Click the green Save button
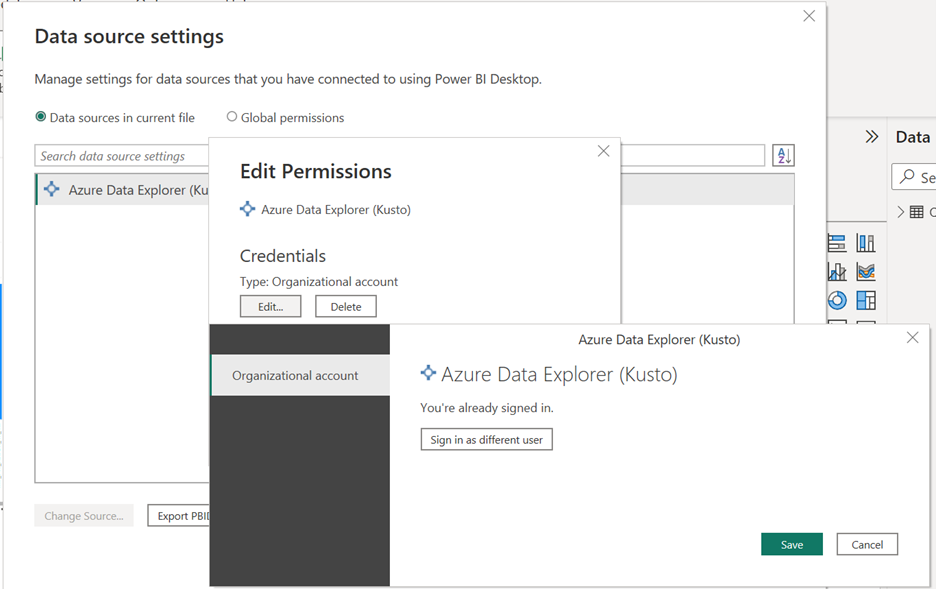The width and height of the screenshot is (936, 589). (792, 544)
